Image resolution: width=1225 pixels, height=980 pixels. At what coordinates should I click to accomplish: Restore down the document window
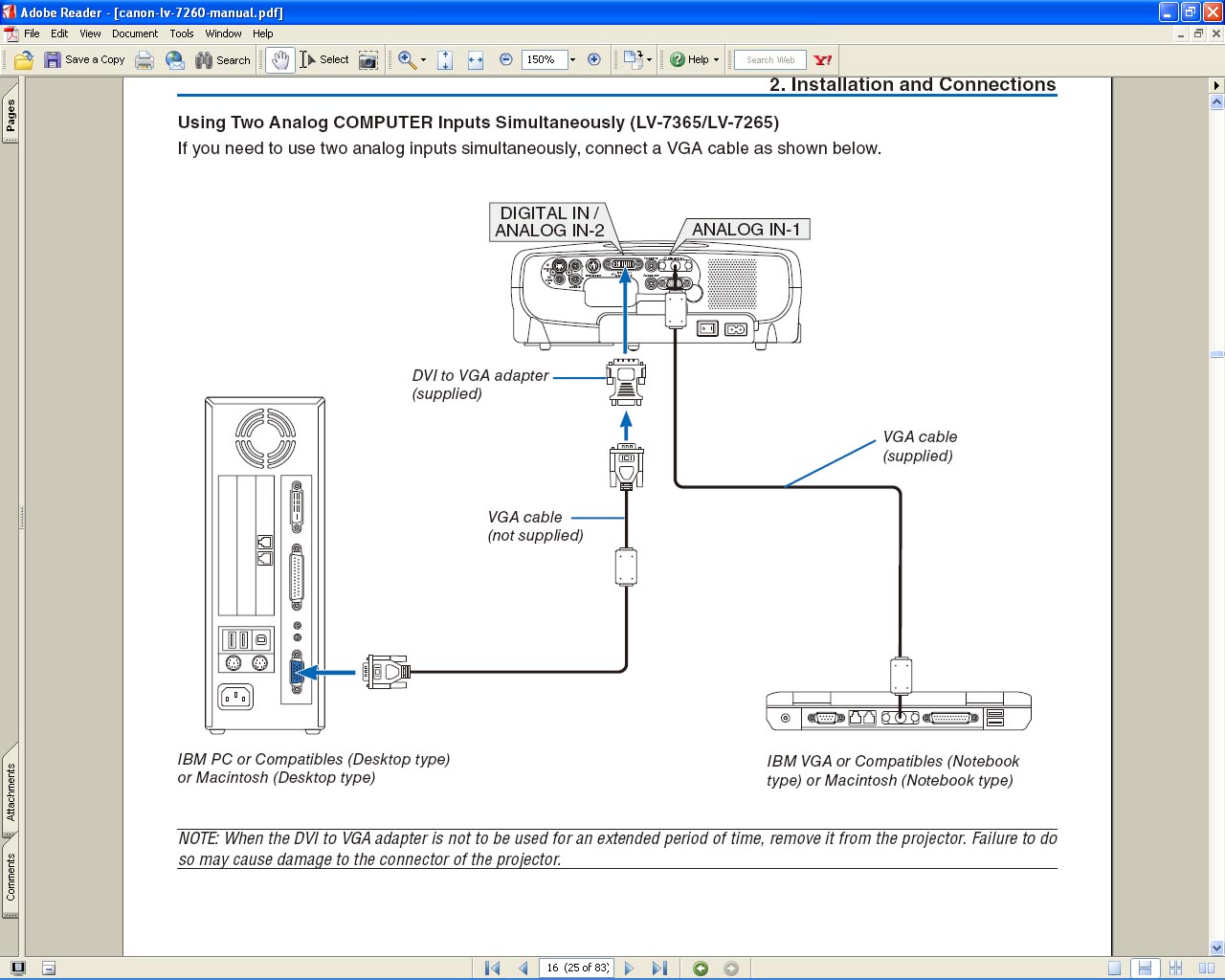click(x=1198, y=33)
